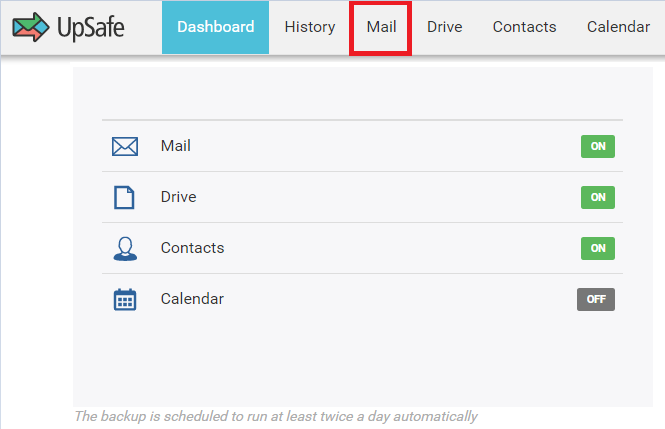Enable Calendar backup OFF switch
The height and width of the screenshot is (429, 665).
(x=595, y=299)
